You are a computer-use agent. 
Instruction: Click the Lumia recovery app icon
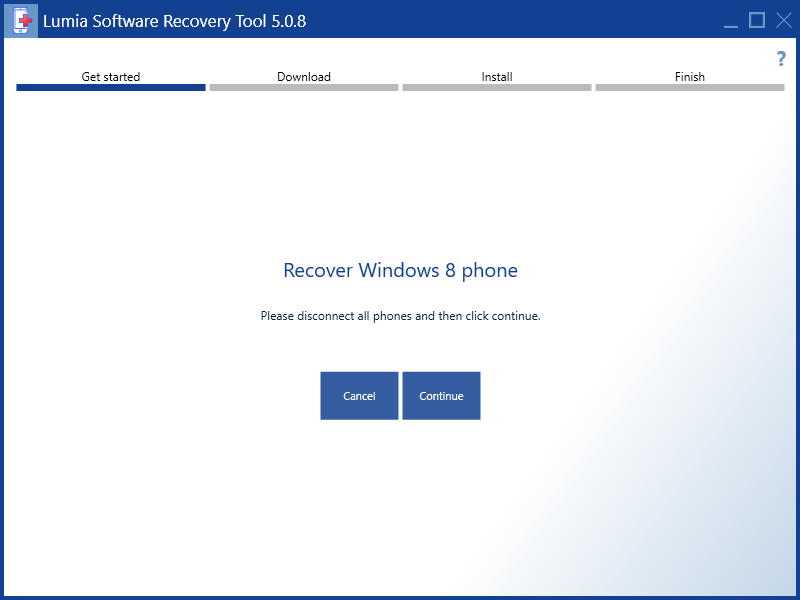coord(21,21)
